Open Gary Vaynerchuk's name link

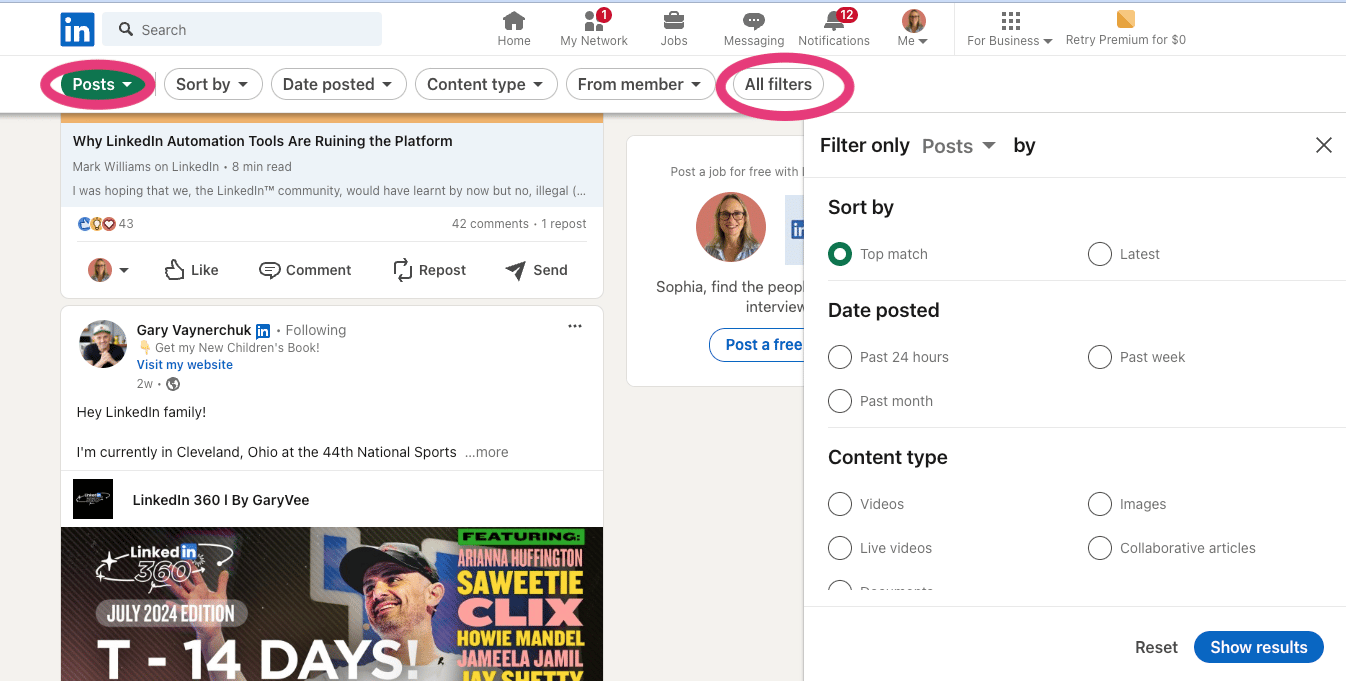tap(194, 330)
